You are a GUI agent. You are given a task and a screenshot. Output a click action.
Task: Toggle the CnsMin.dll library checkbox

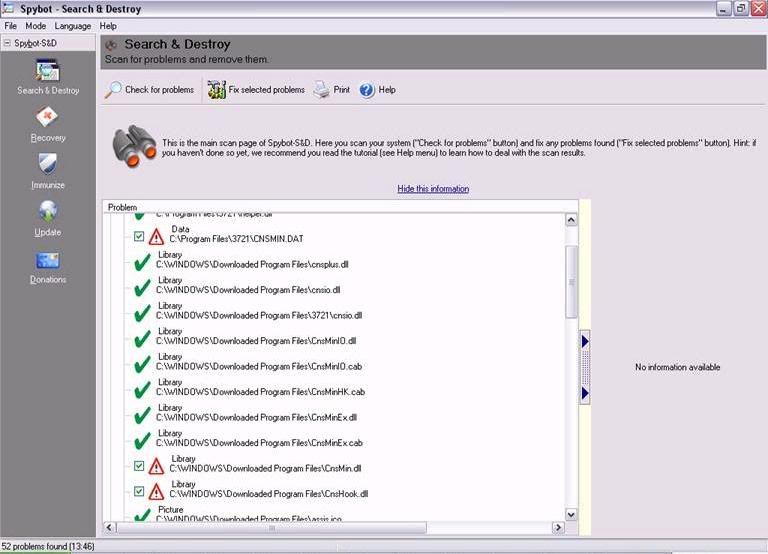click(139, 467)
